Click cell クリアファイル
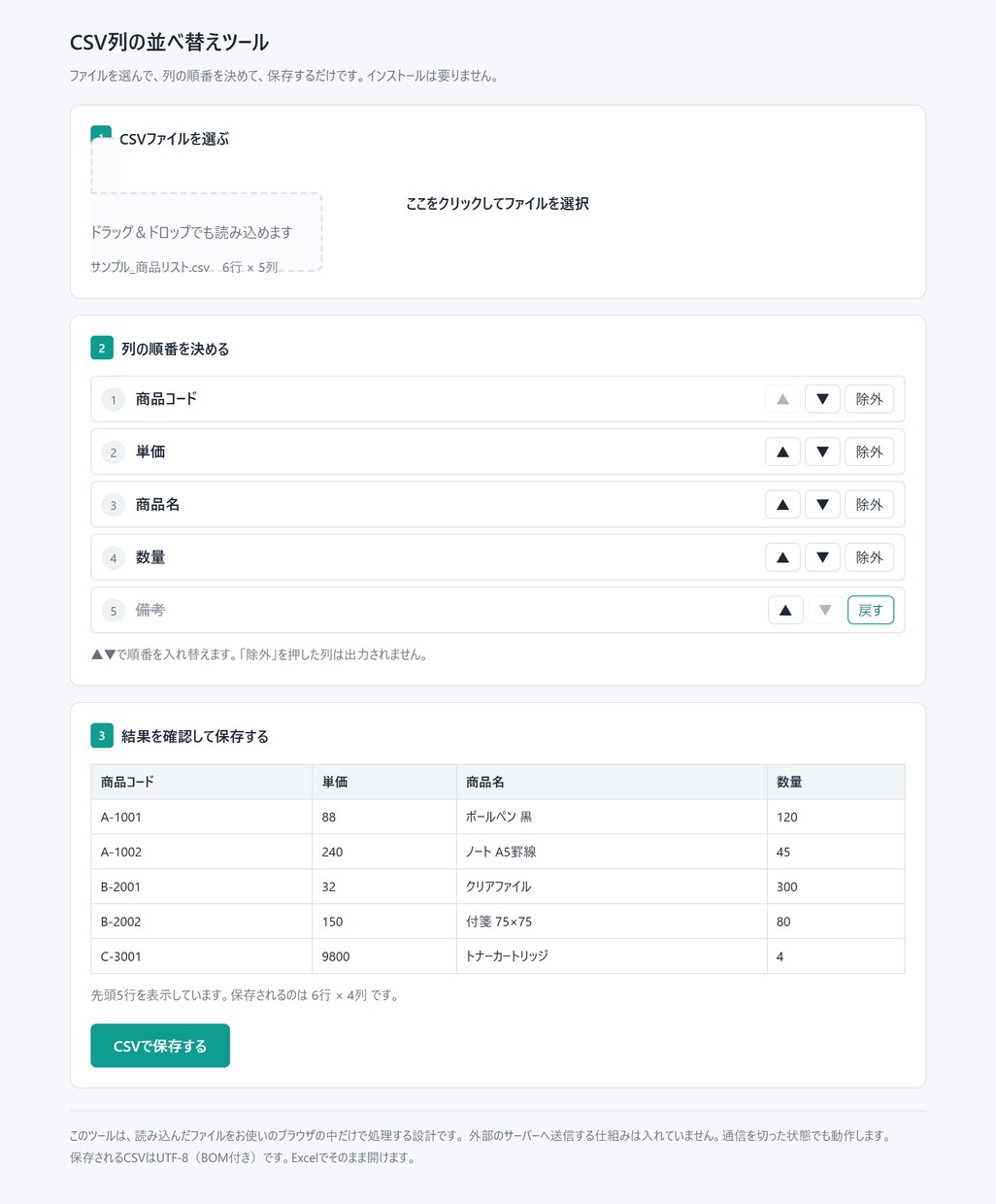Viewport: 996px width, 1204px height. [x=612, y=886]
